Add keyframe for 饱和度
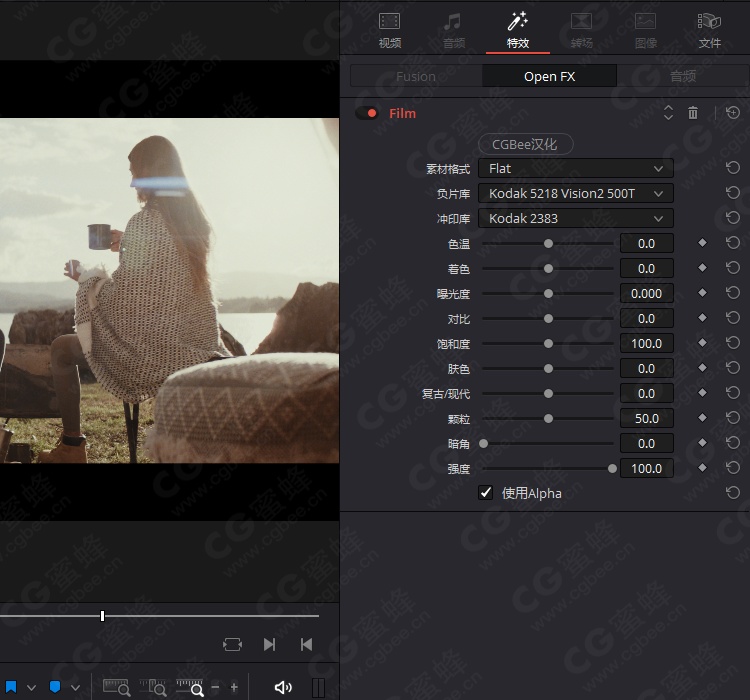 tap(702, 343)
